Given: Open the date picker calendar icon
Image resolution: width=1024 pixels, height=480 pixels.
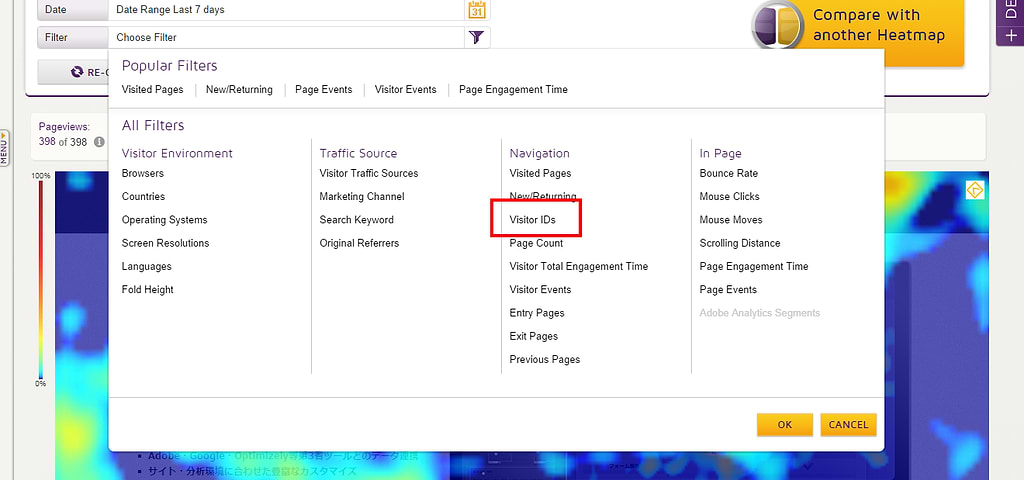Looking at the screenshot, I should pos(477,10).
